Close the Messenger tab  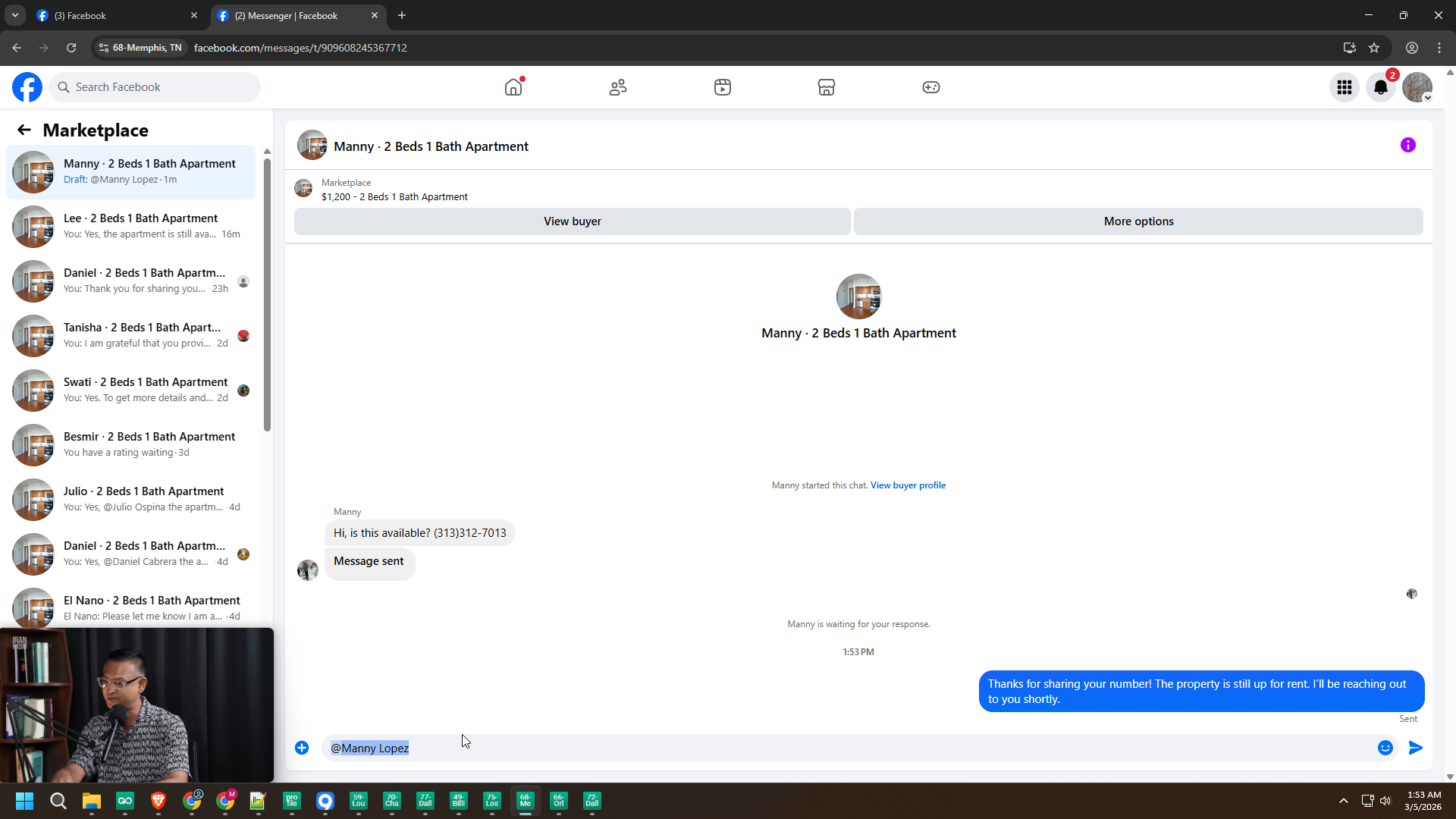(x=375, y=15)
